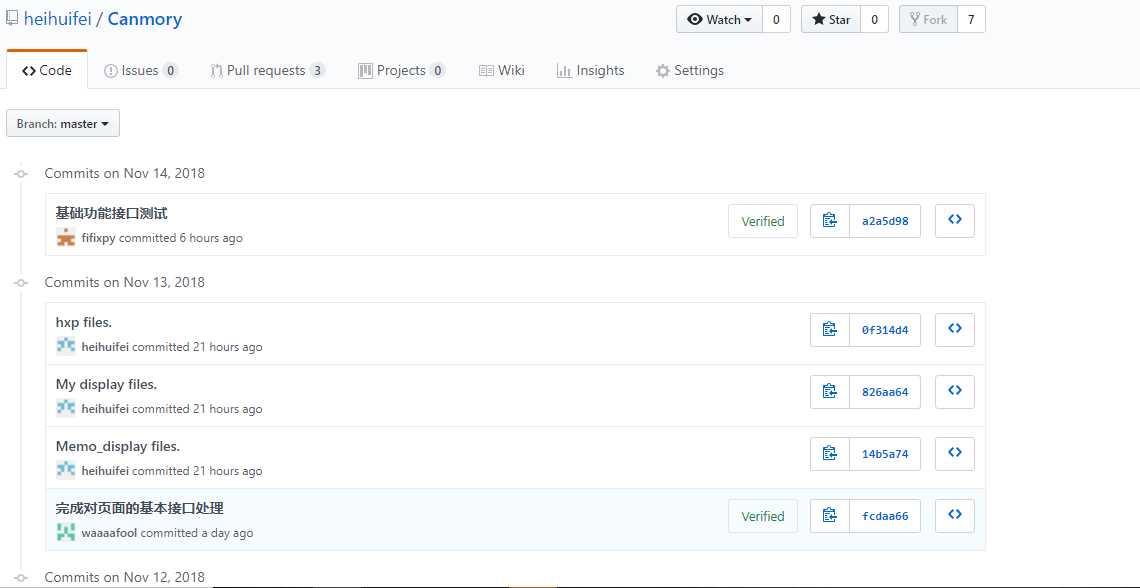This screenshot has height=588, width=1140.
Task: Open the Canmory repository link
Action: click(145, 20)
